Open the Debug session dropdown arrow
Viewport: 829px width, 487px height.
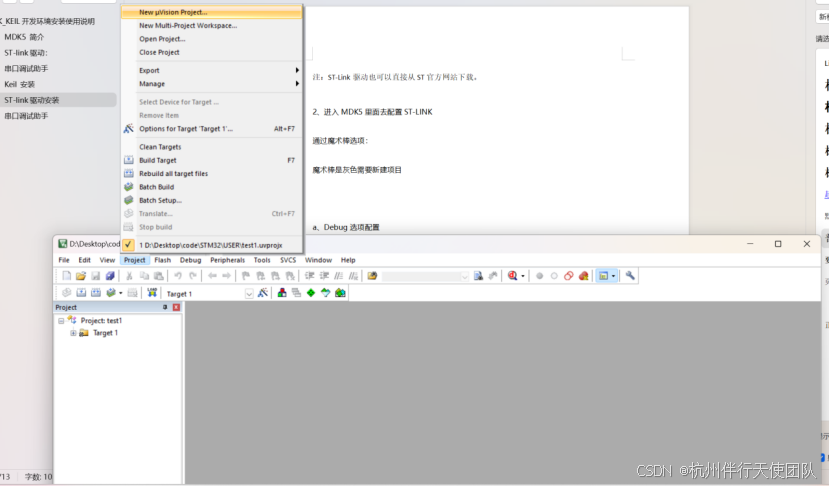tap(523, 276)
